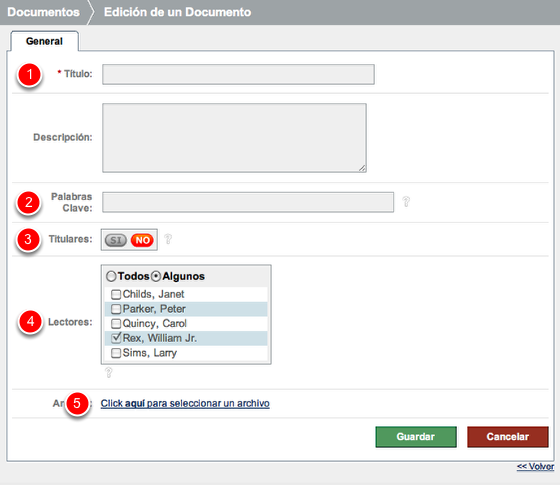The width and height of the screenshot is (560, 485).
Task: Click the help icon beside Titulares toggle
Action: click(168, 239)
